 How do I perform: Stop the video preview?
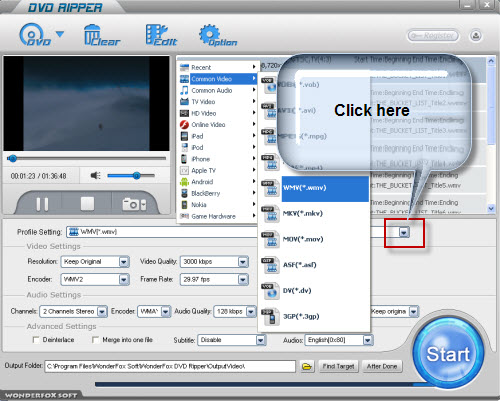(x=87, y=204)
